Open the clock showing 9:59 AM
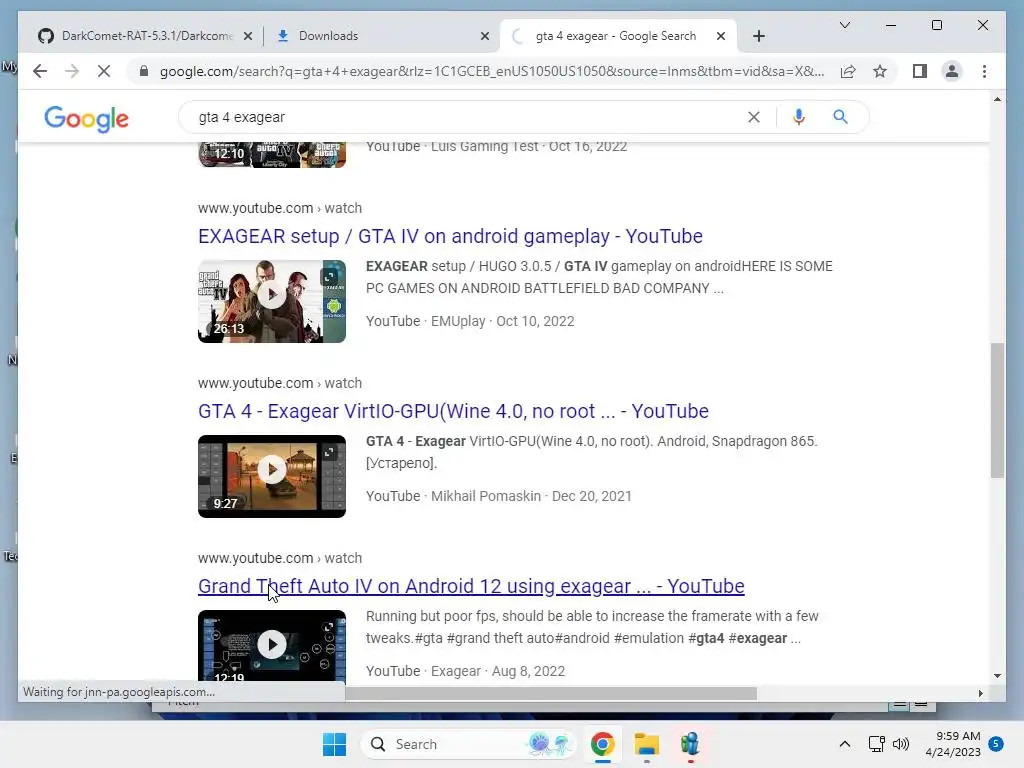Image resolution: width=1024 pixels, height=768 pixels. (953, 744)
